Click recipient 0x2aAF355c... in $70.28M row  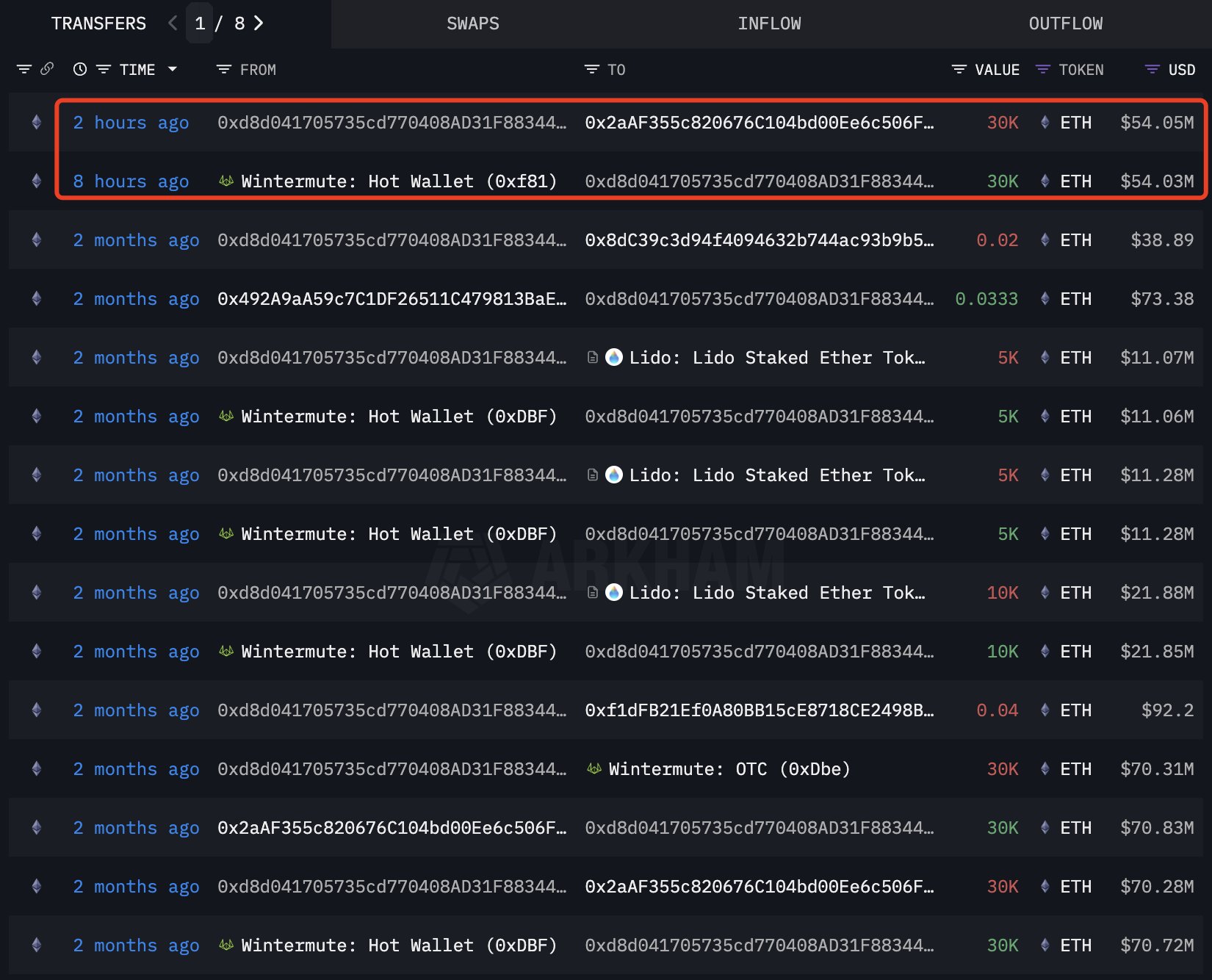click(x=760, y=887)
